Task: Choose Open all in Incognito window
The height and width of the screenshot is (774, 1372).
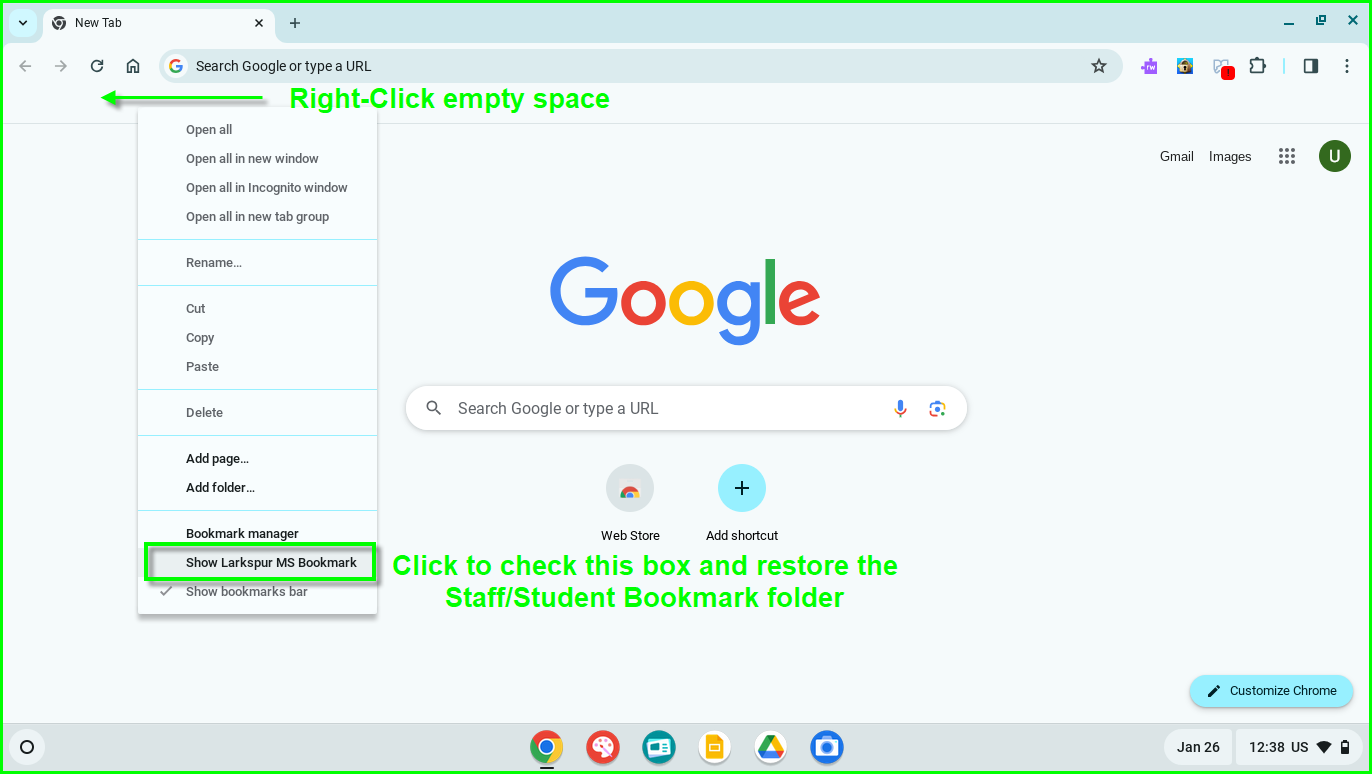Action: [x=266, y=187]
